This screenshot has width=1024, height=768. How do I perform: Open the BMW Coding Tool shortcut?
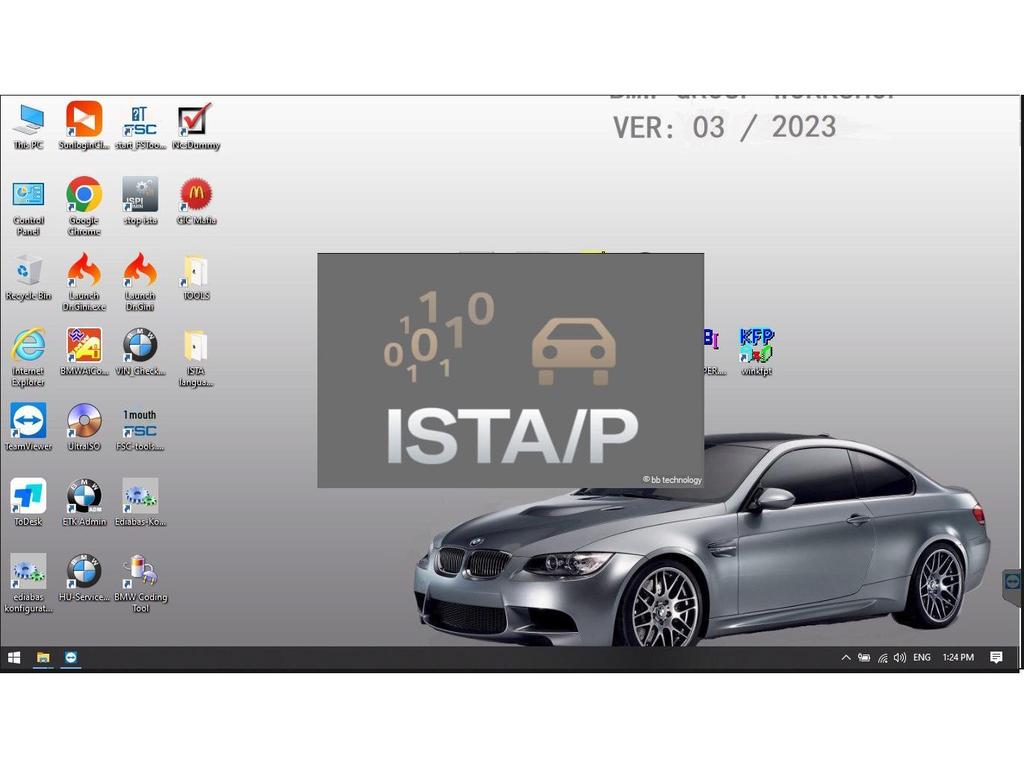coord(140,573)
